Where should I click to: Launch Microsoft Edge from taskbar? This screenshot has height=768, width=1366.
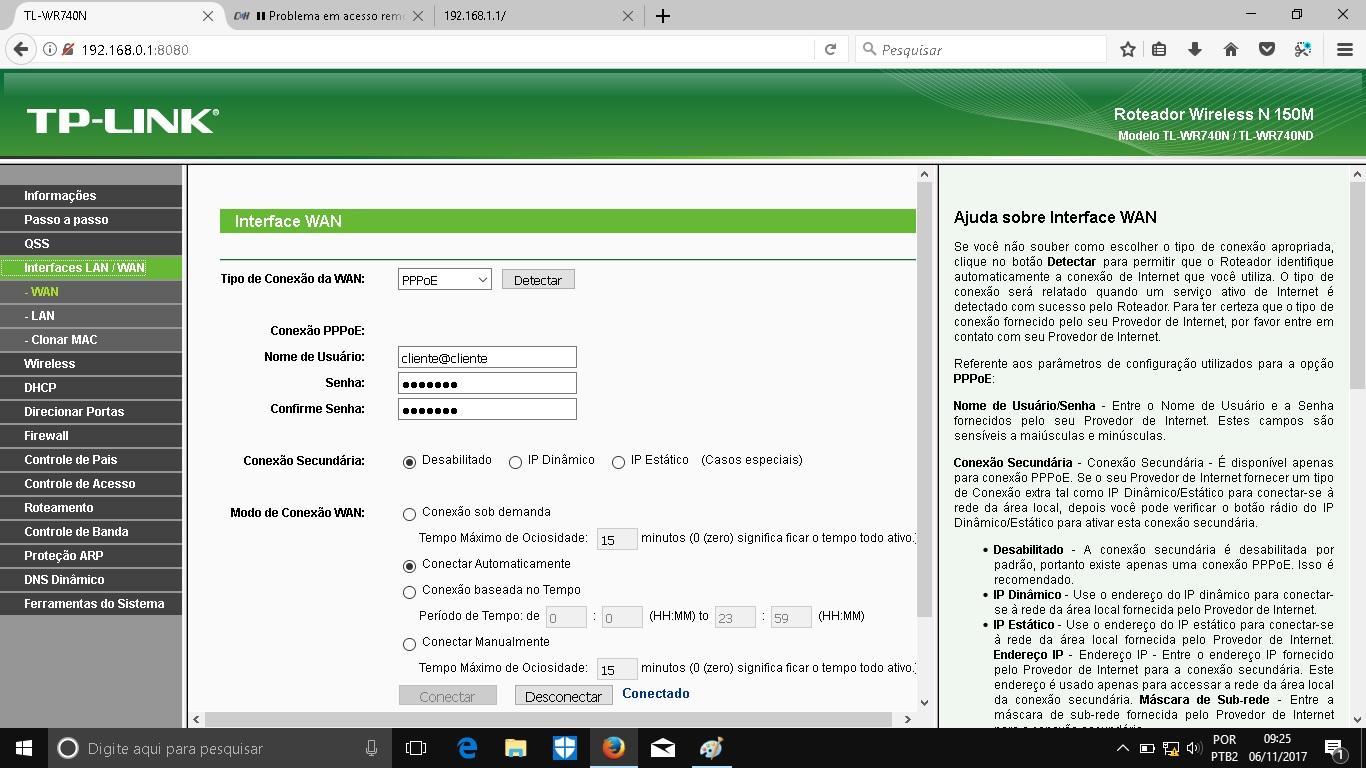(467, 748)
